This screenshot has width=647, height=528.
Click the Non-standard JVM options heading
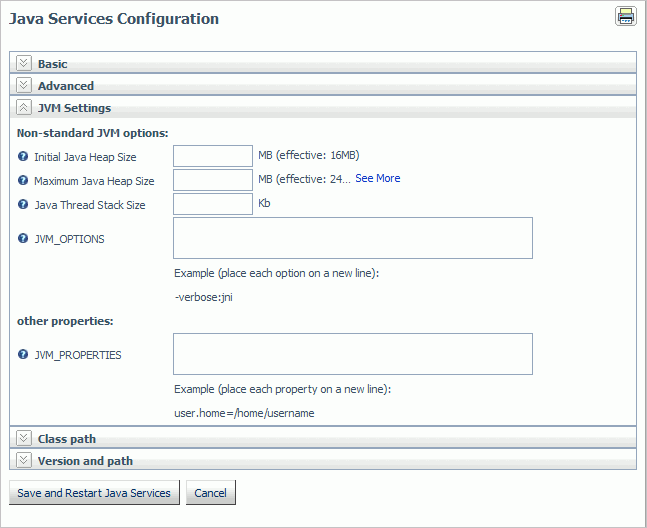pos(92,133)
